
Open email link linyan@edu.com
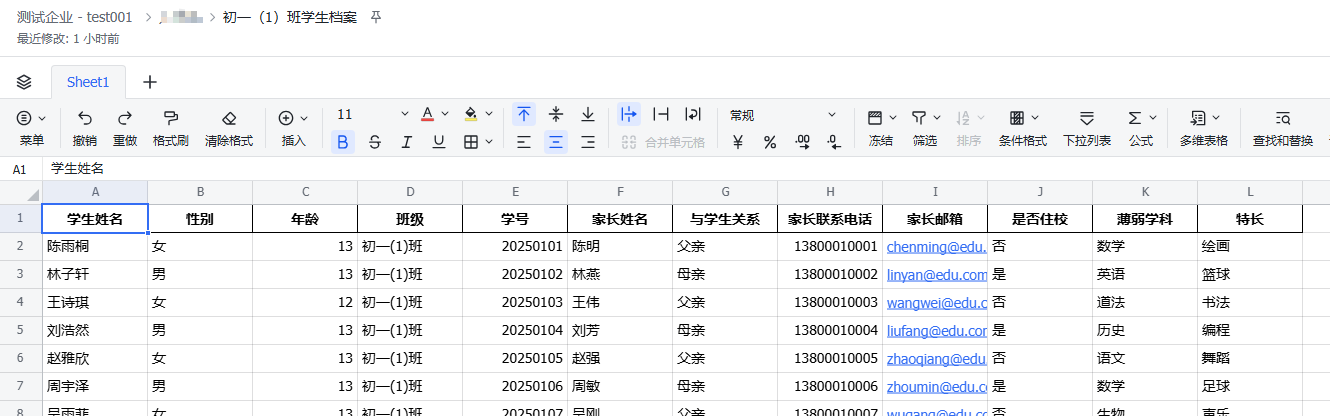(936, 274)
